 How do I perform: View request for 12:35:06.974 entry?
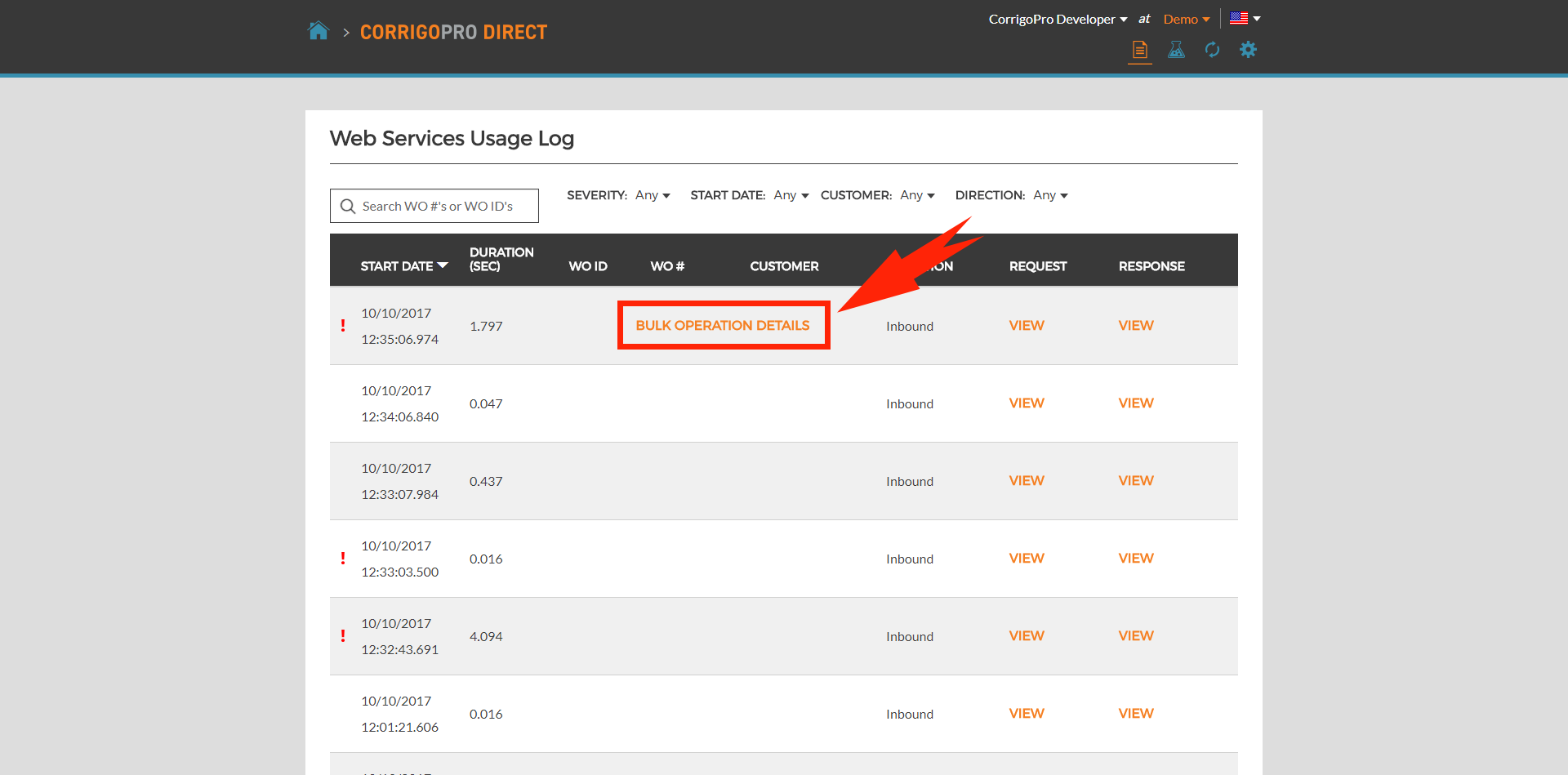pos(1027,325)
